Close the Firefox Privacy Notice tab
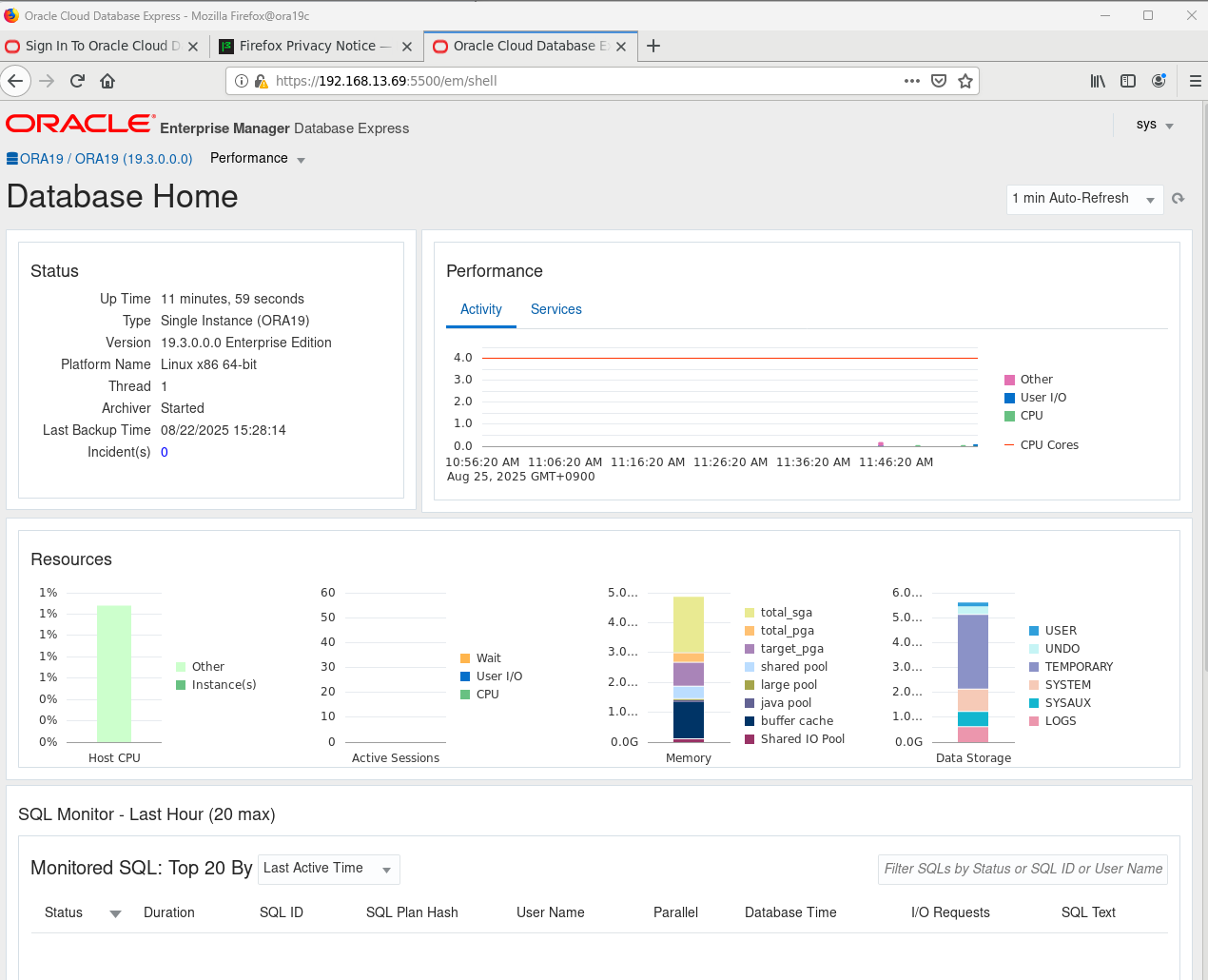1208x980 pixels. [407, 46]
